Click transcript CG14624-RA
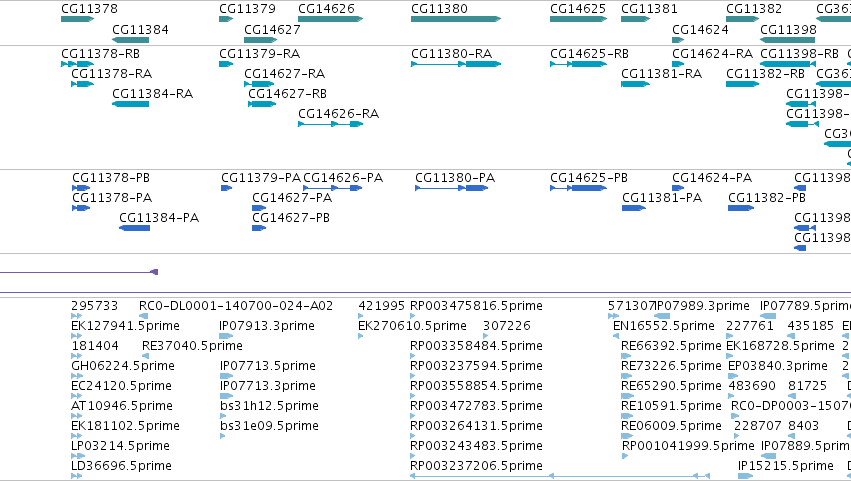Image resolution: width=851 pixels, height=481 pixels. tap(713, 54)
